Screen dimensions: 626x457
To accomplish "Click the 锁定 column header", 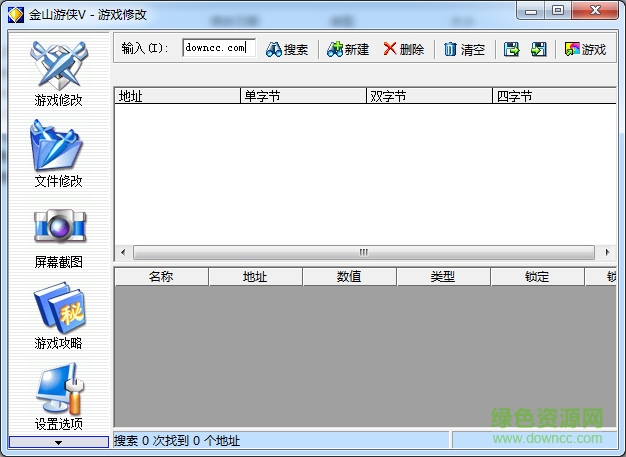I will click(537, 277).
